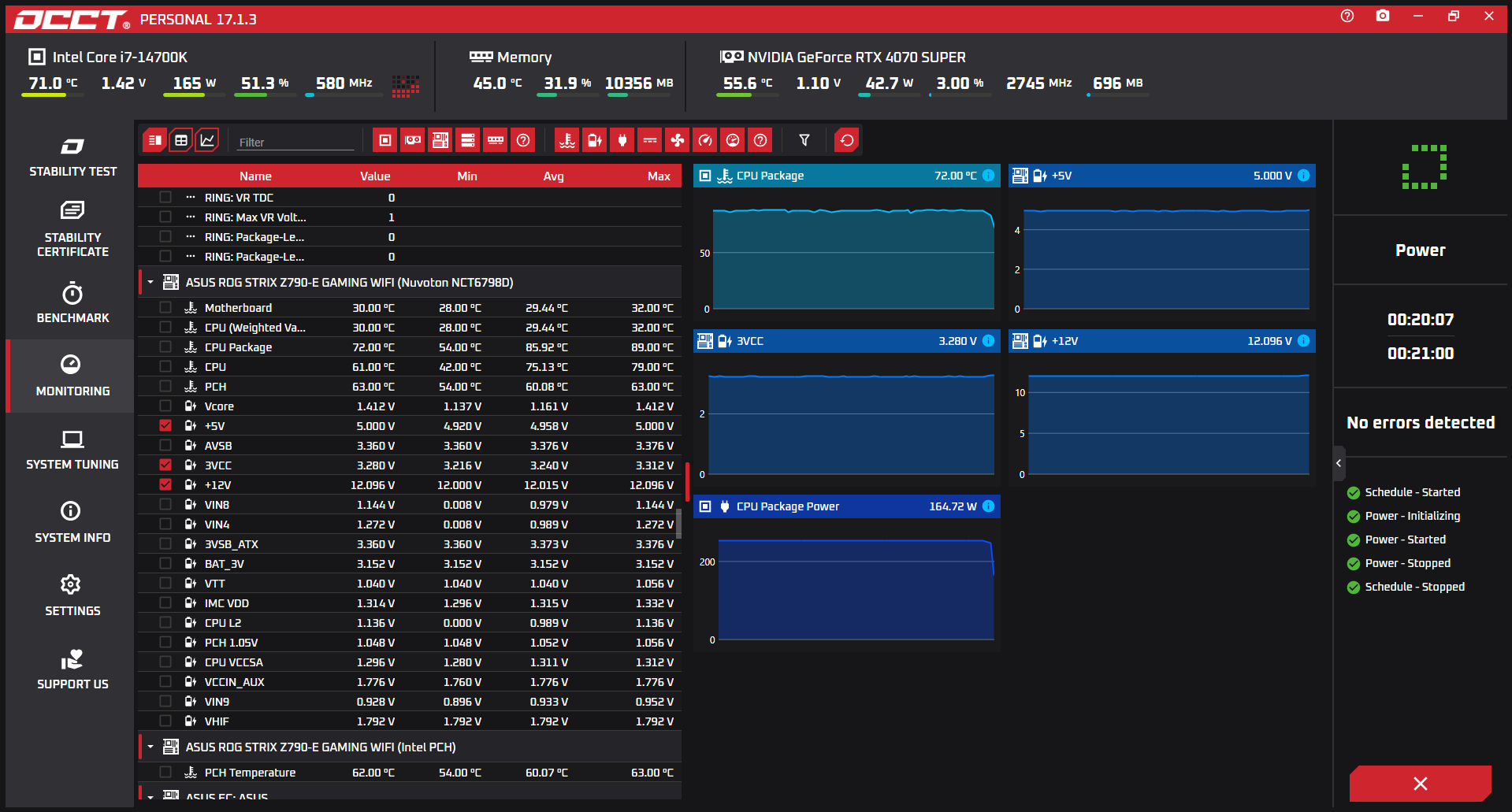This screenshot has height=812, width=1512.
Task: Uncheck the +5V sensor checkbox
Action: (x=165, y=425)
